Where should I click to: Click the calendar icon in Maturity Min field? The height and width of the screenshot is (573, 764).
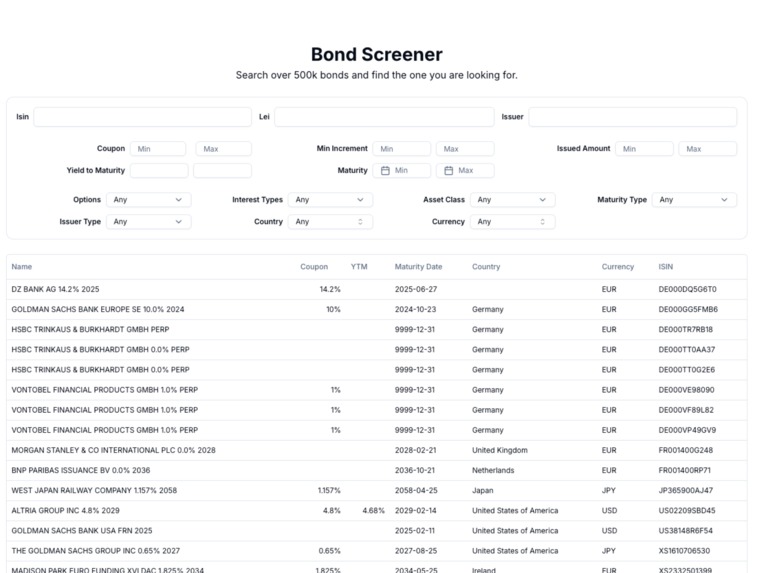tap(385, 171)
